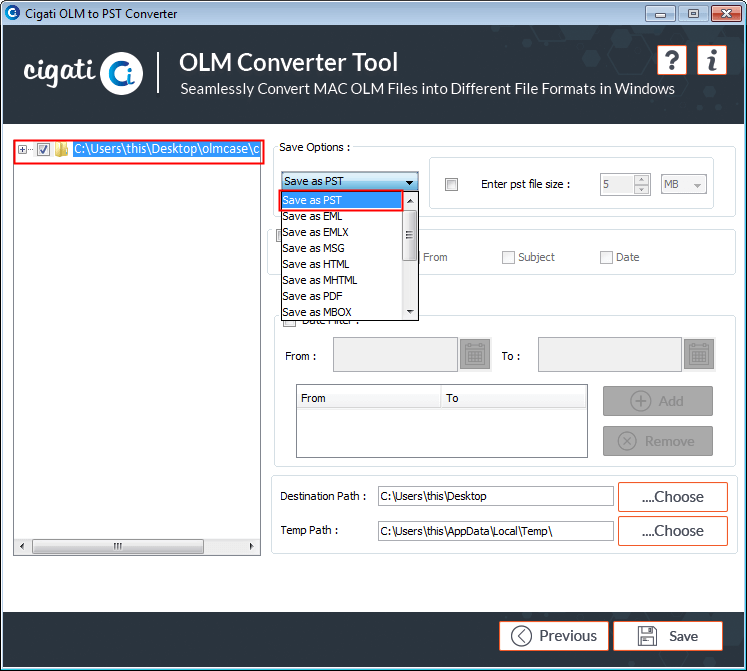This screenshot has height=671, width=747.
Task: Click the Add date range button
Action: pos(657,401)
